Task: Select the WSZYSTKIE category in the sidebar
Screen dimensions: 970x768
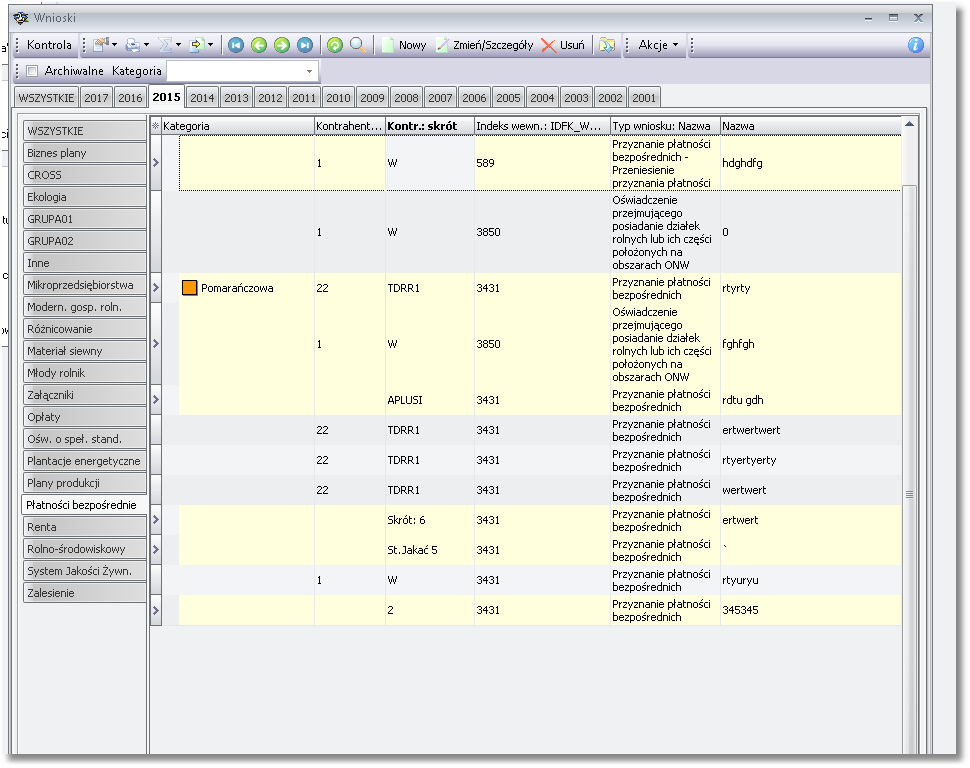Action: tap(85, 131)
